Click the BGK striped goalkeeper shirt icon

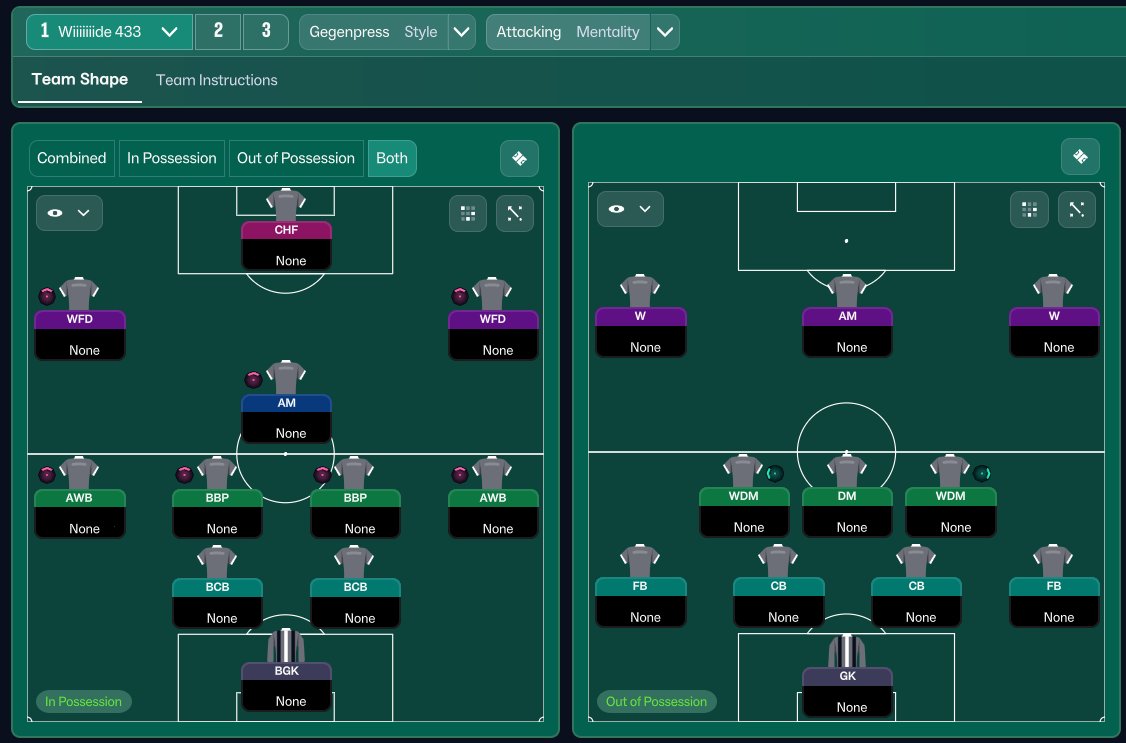pos(286,645)
